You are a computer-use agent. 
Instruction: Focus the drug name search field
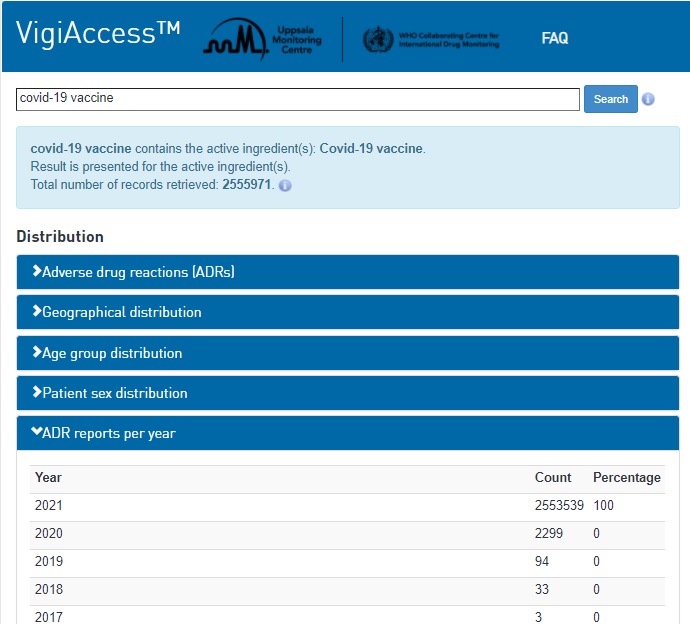[x=297, y=99]
